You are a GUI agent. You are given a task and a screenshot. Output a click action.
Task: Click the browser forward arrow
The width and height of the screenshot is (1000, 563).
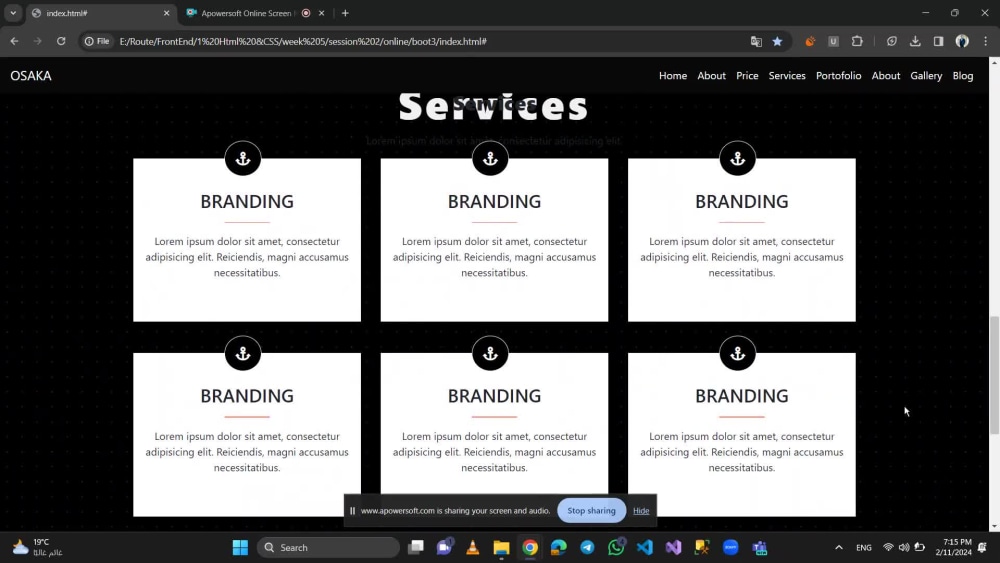(37, 41)
